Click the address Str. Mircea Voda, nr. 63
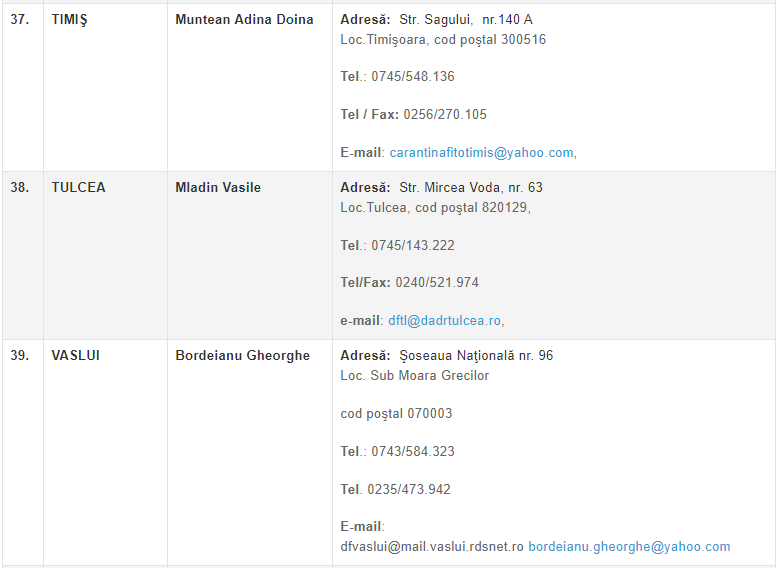This screenshot has width=778, height=568. click(471, 188)
